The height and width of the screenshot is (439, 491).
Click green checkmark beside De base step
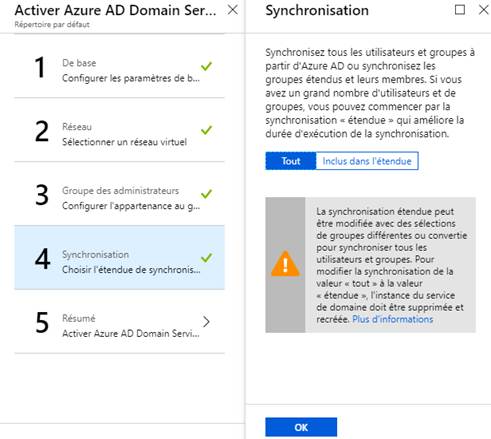(x=206, y=66)
